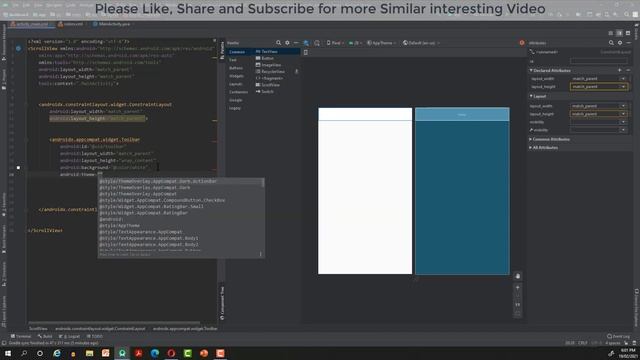Collapse Declared Attributes section
This screenshot has width=640, height=360.
coord(531,70)
